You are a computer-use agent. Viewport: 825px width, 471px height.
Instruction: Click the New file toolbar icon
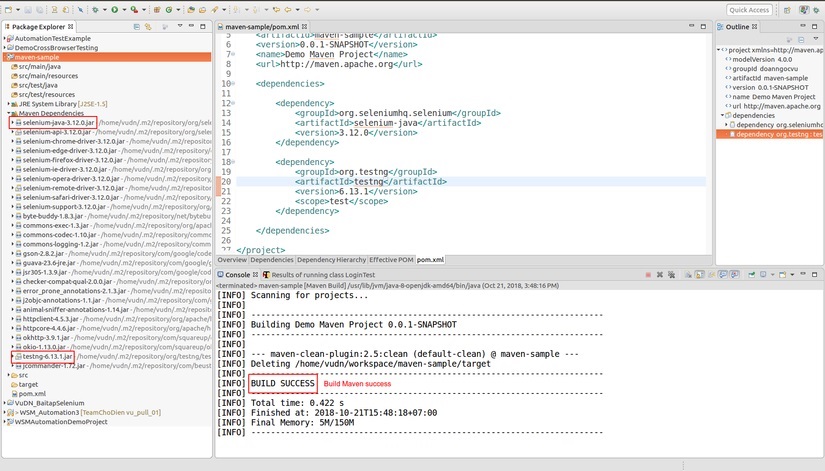(8, 9)
